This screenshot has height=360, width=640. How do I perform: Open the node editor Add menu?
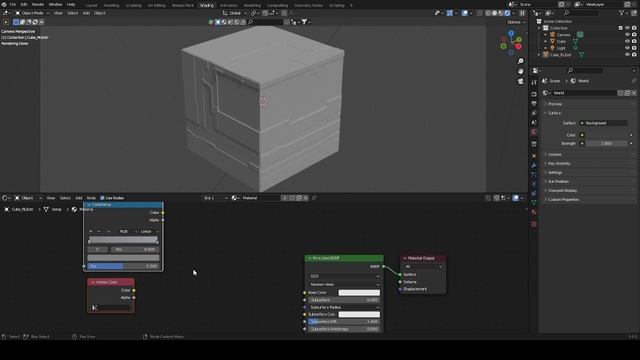[79, 198]
